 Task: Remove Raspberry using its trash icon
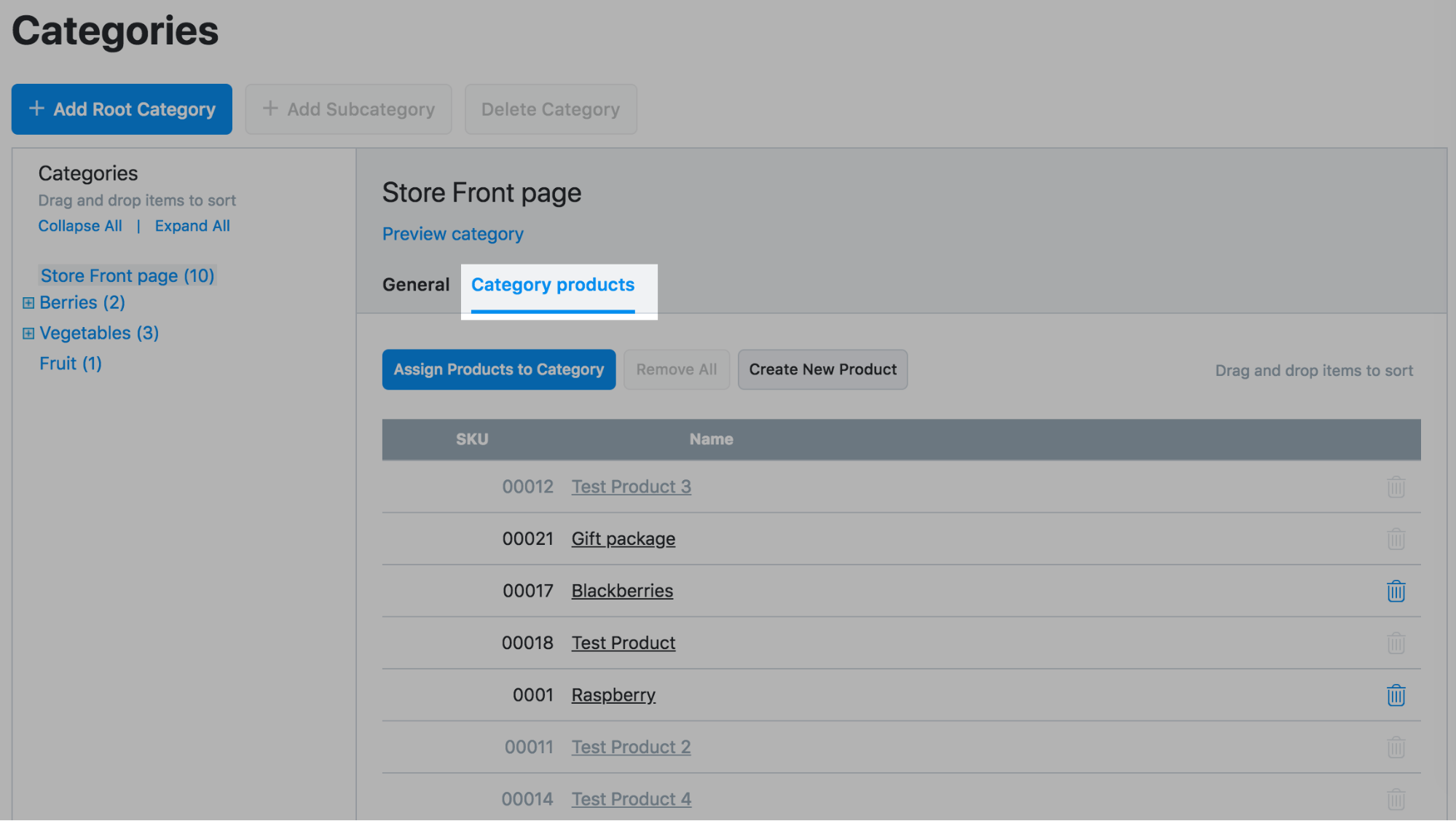point(1396,695)
